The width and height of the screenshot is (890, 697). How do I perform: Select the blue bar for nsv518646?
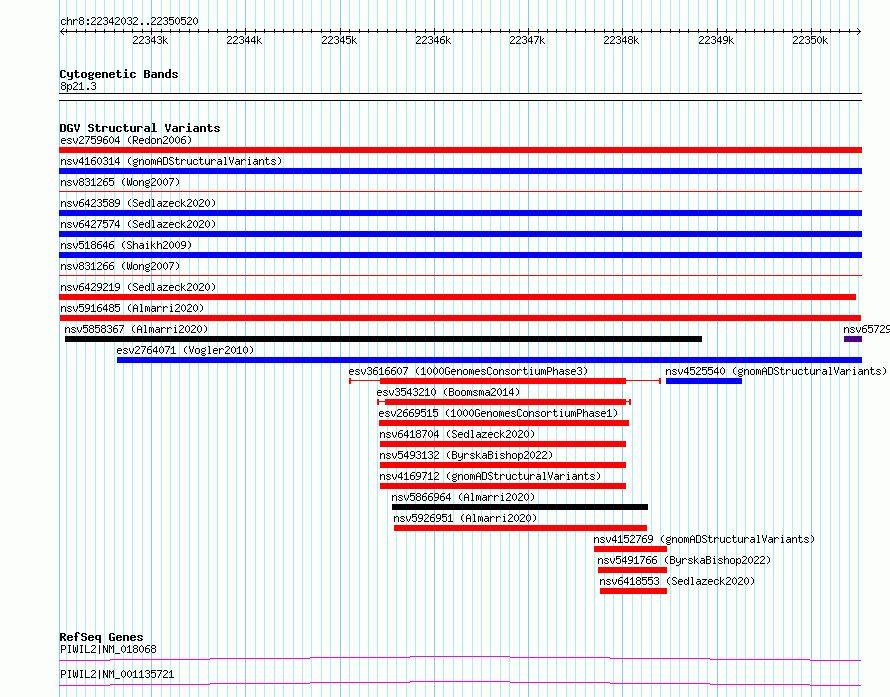click(x=460, y=255)
